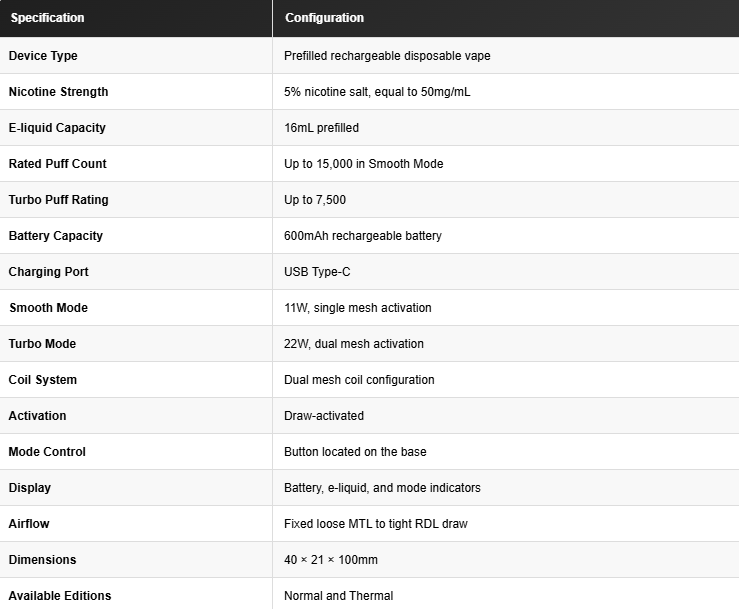The width and height of the screenshot is (739, 609).
Task: Select the Charging Port label
Action: click(49, 272)
